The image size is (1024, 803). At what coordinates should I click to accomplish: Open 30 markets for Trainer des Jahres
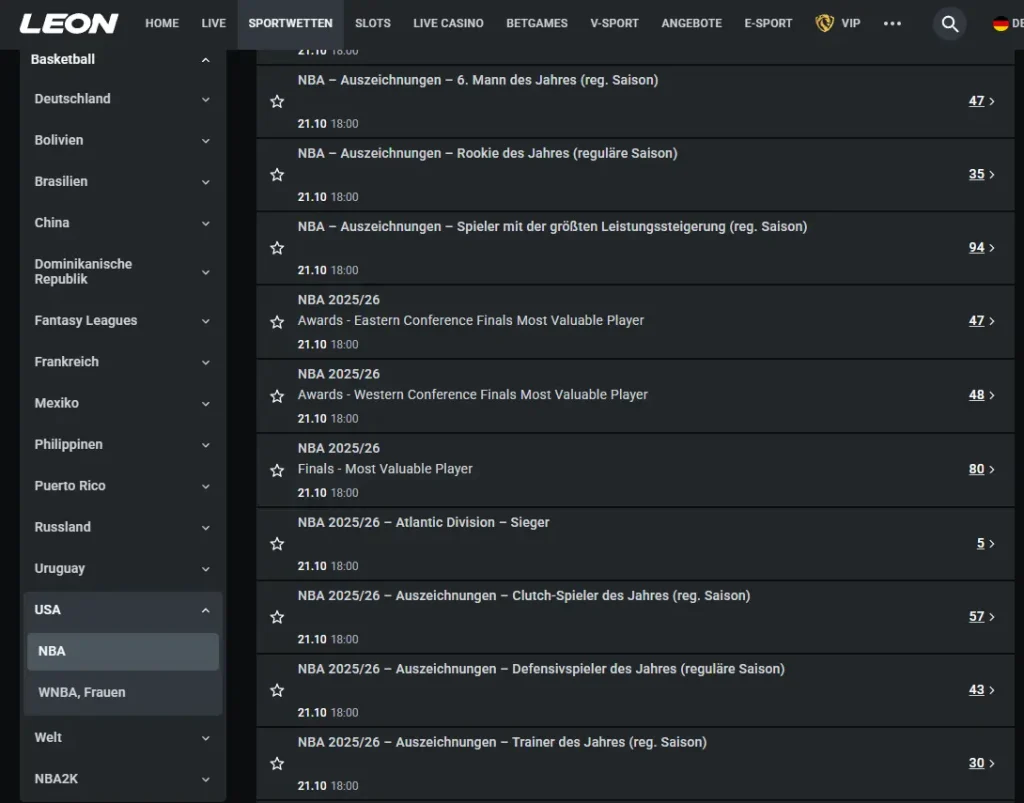tap(981, 763)
